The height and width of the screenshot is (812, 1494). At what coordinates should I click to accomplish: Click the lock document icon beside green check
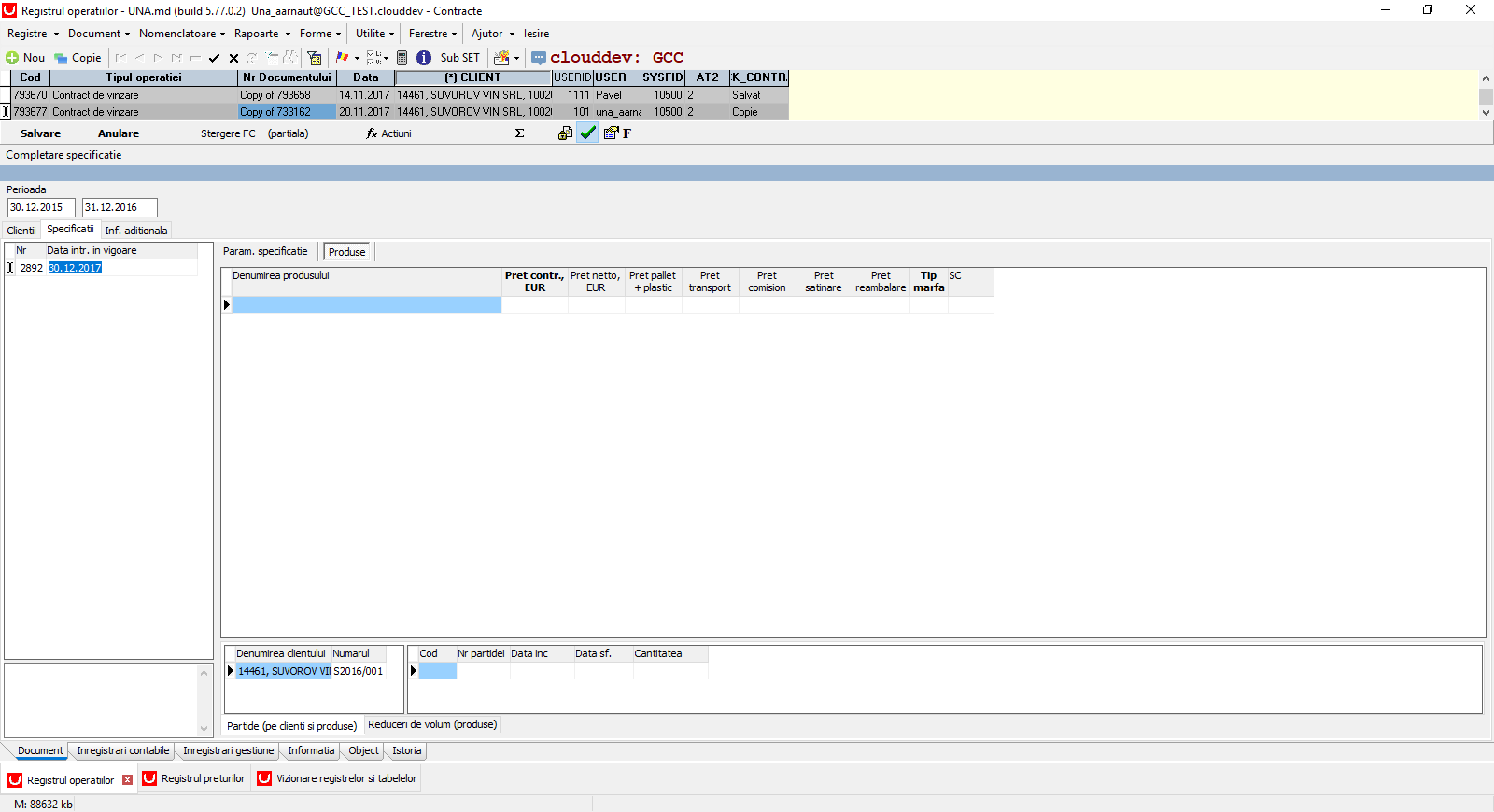pyautogui.click(x=565, y=133)
